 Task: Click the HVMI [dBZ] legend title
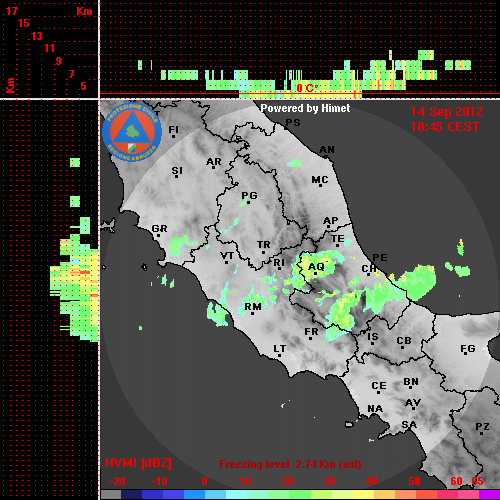click(x=138, y=463)
